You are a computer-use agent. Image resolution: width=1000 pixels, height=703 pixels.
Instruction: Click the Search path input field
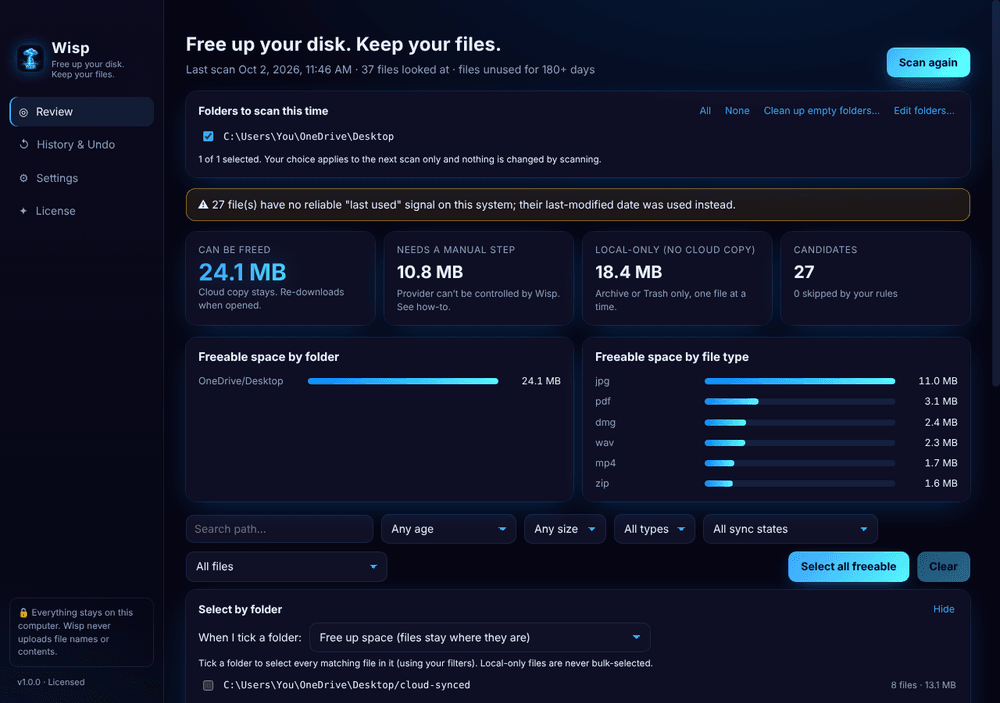279,529
